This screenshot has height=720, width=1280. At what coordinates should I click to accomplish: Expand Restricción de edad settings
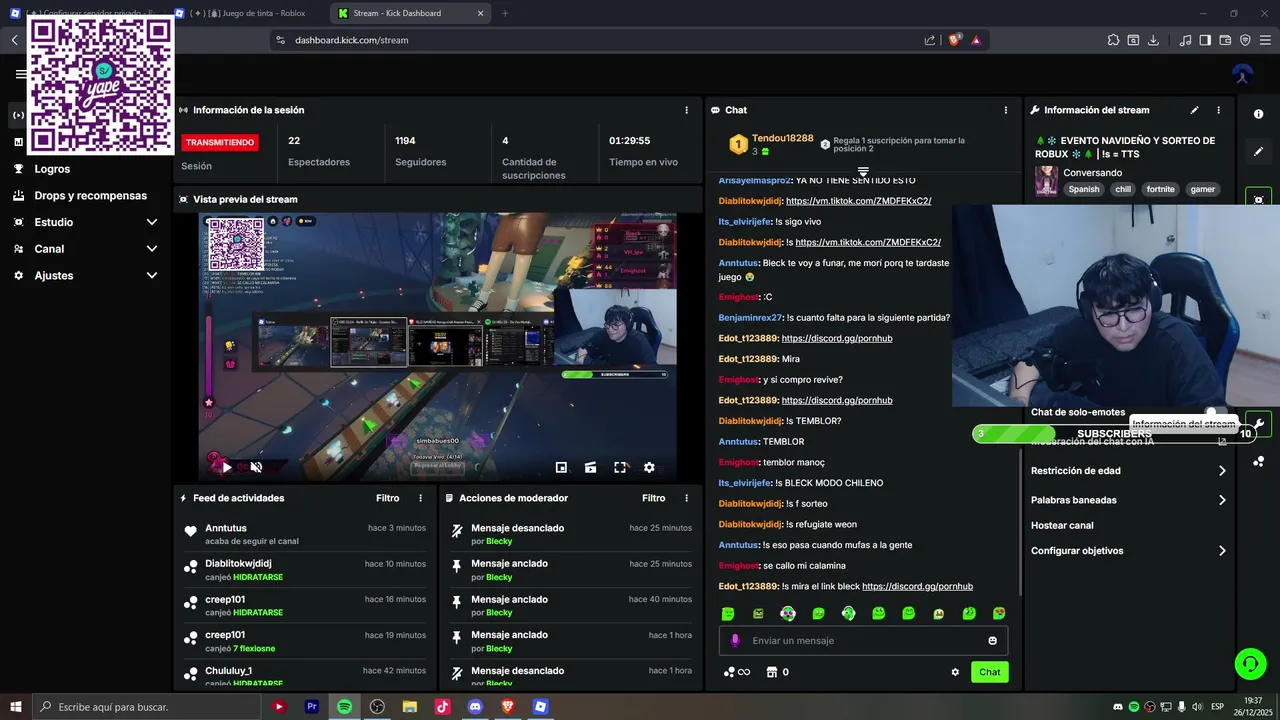1128,471
